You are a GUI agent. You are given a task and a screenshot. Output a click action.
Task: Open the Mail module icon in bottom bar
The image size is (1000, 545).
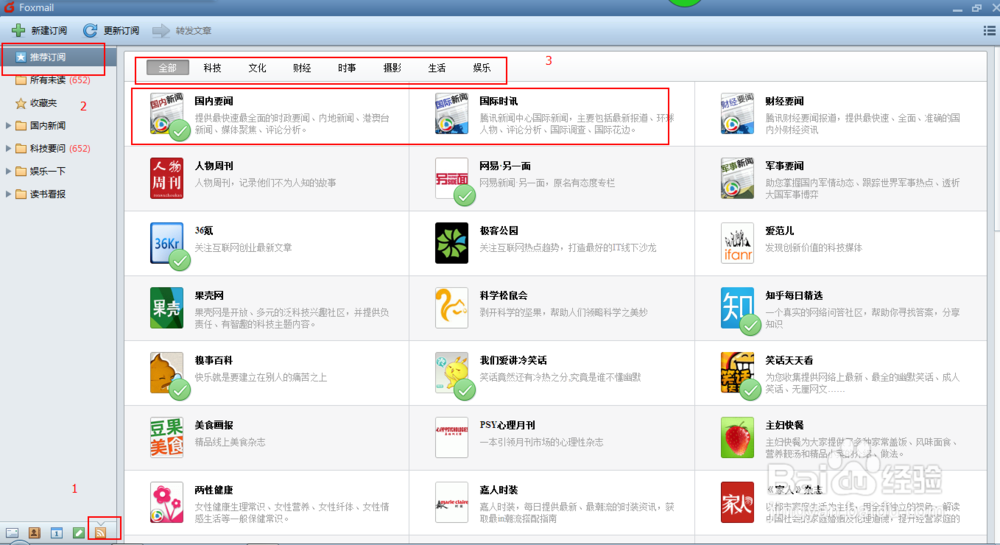tap(12, 533)
